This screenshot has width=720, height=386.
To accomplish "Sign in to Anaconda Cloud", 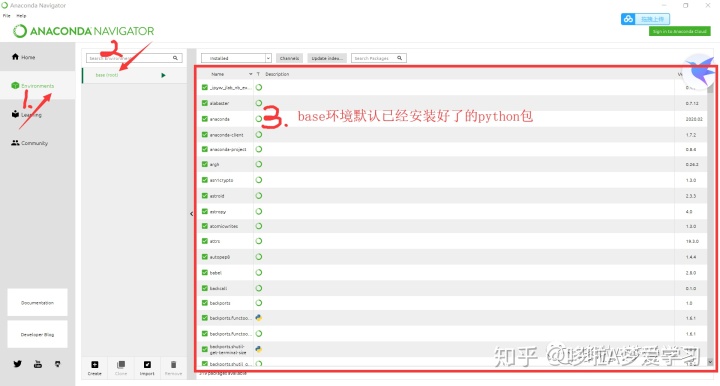I will coord(680,31).
